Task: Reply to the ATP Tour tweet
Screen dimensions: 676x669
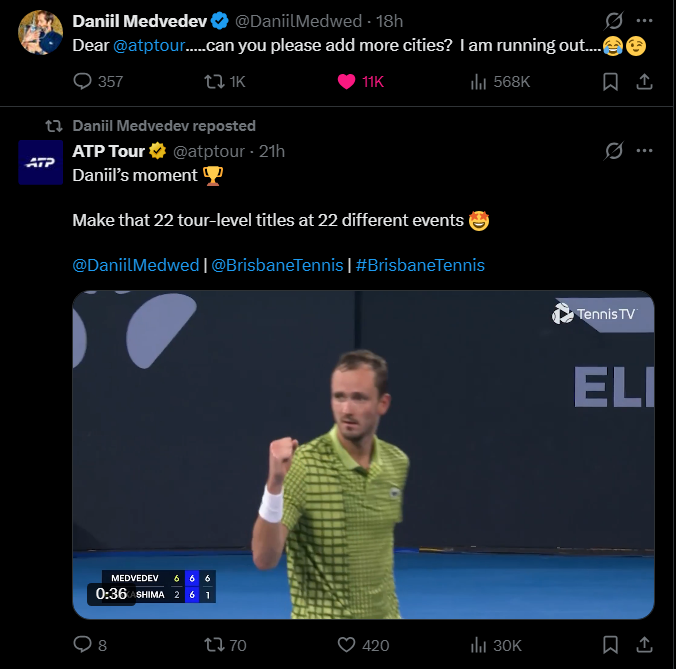Action: coord(84,645)
